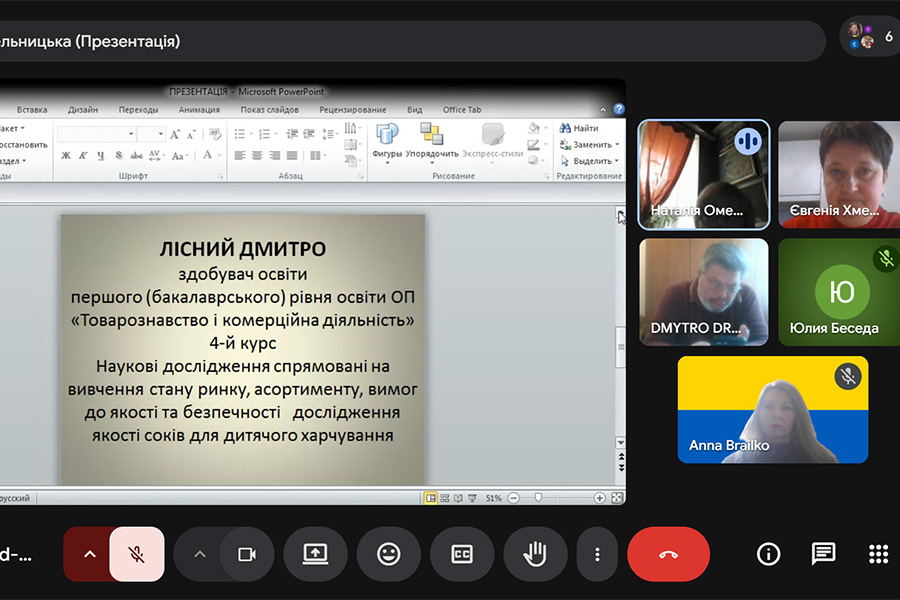900x600 pixels.
Task: Open the Анимация ribbon tab
Action: click(199, 110)
